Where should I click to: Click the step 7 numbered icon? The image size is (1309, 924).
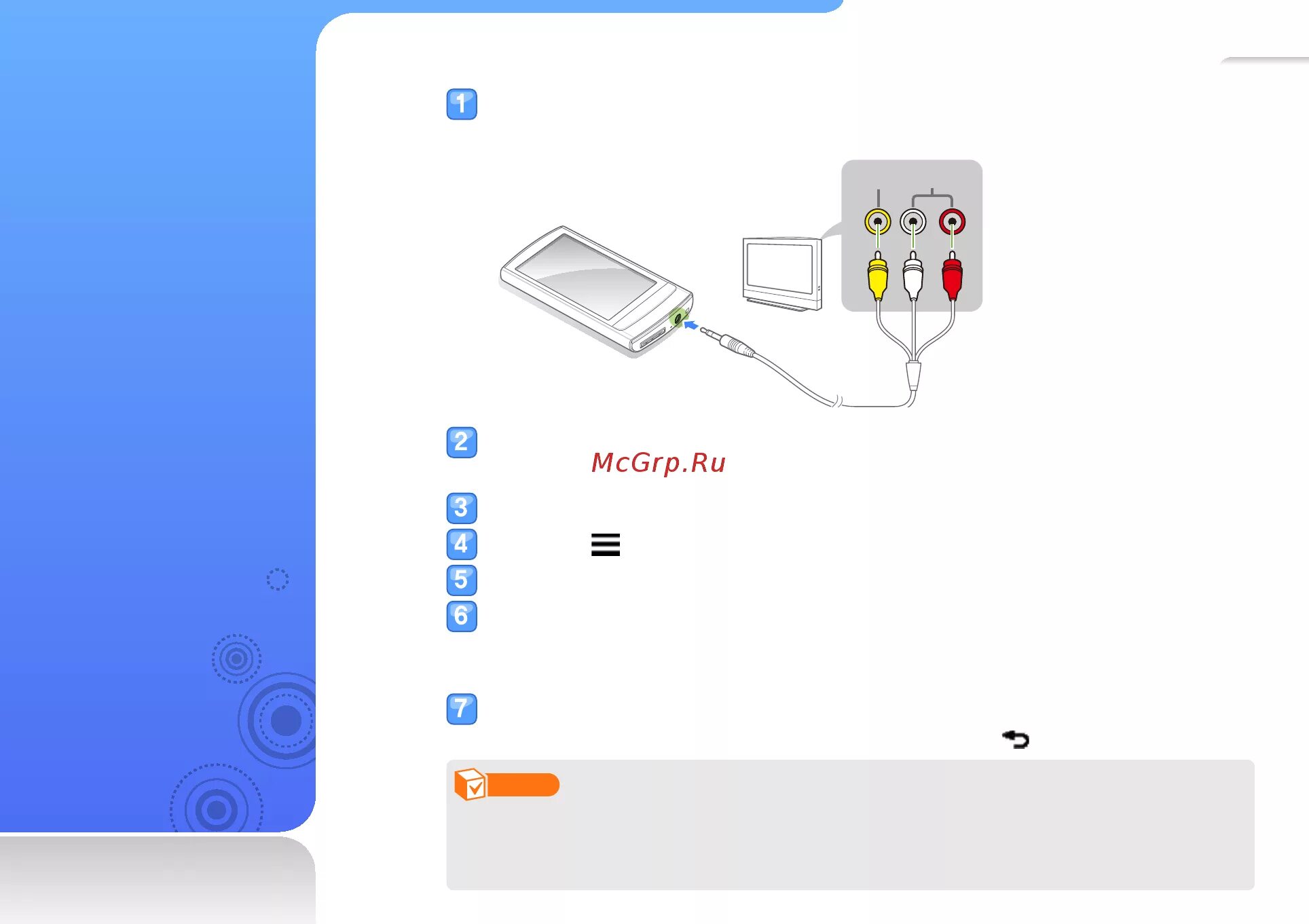462,708
